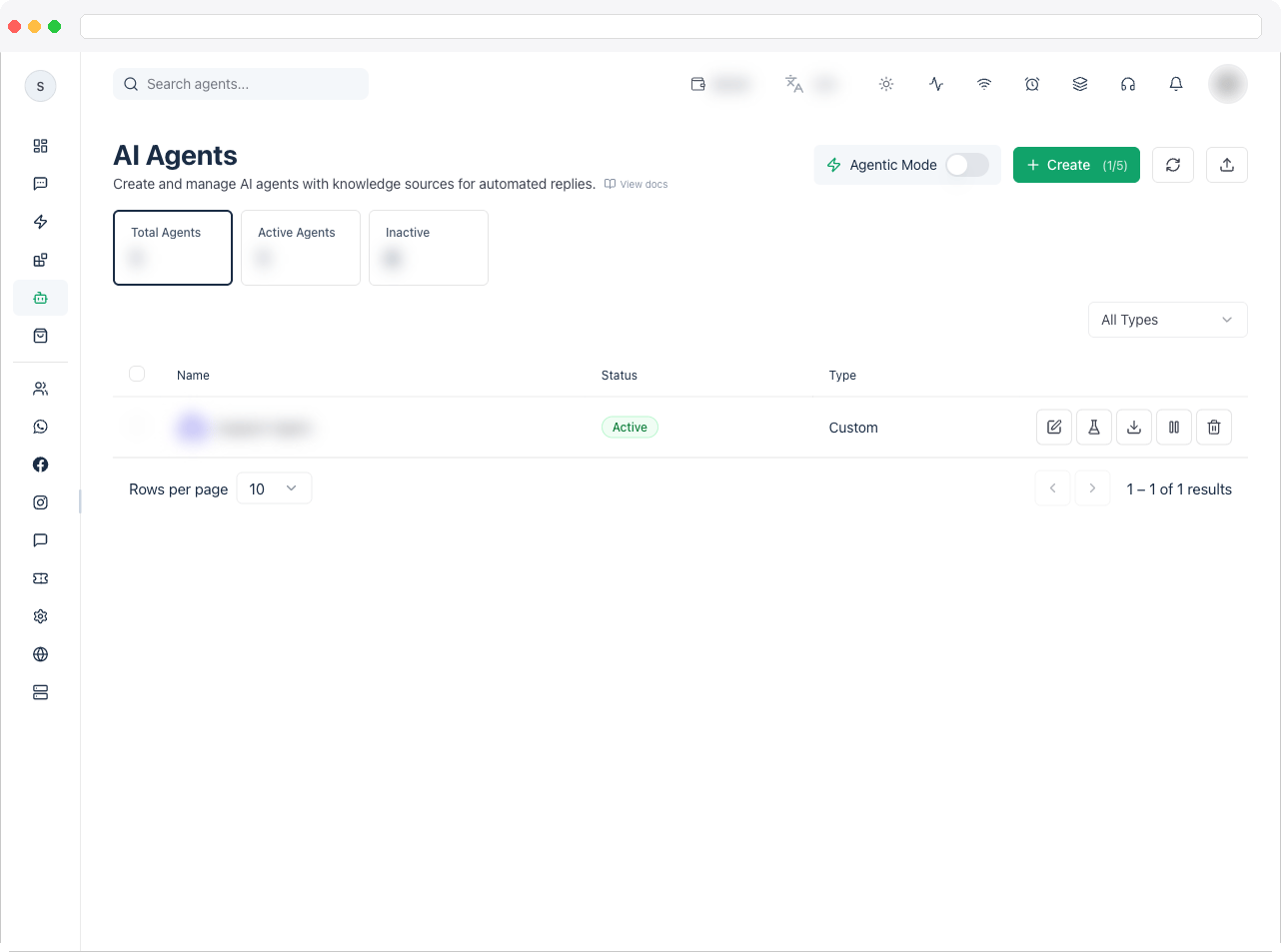Click the wifi connection status icon
The width and height of the screenshot is (1281, 952).
click(984, 84)
